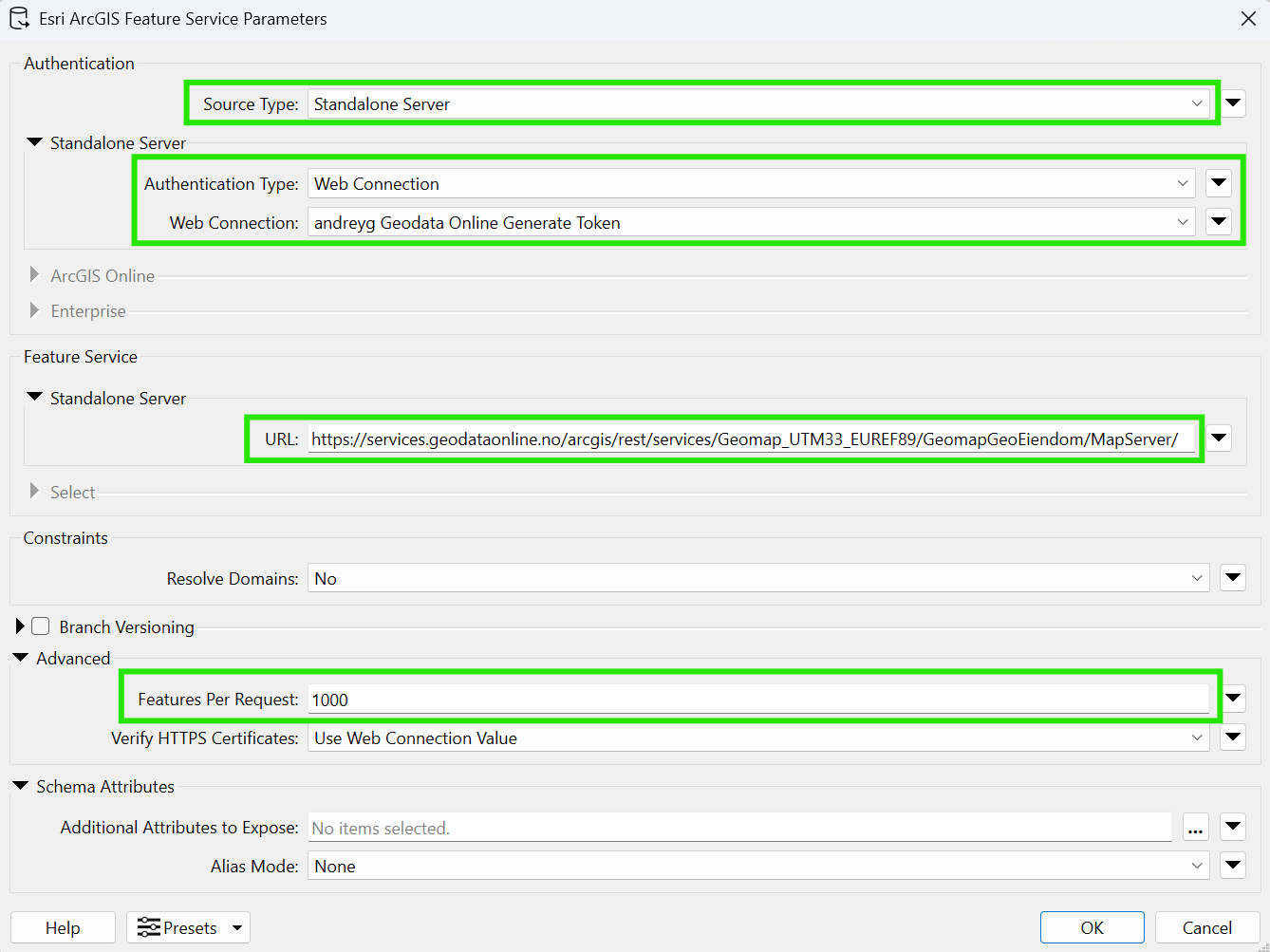The image size is (1270, 952).
Task: Open the Source Type parameter arrow menu
Action: click(1233, 103)
